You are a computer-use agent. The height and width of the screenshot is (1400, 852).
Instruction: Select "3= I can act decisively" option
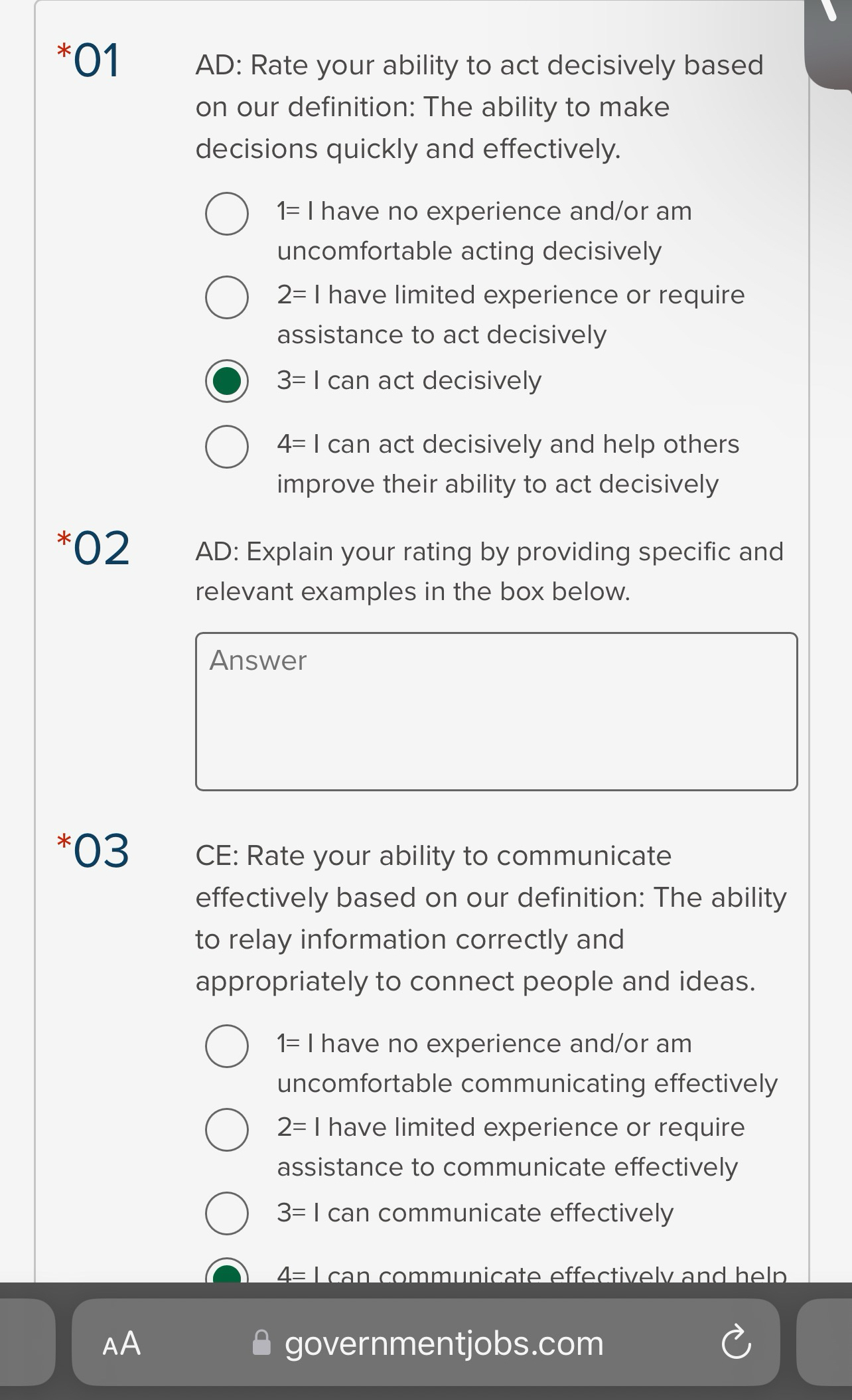tap(226, 382)
